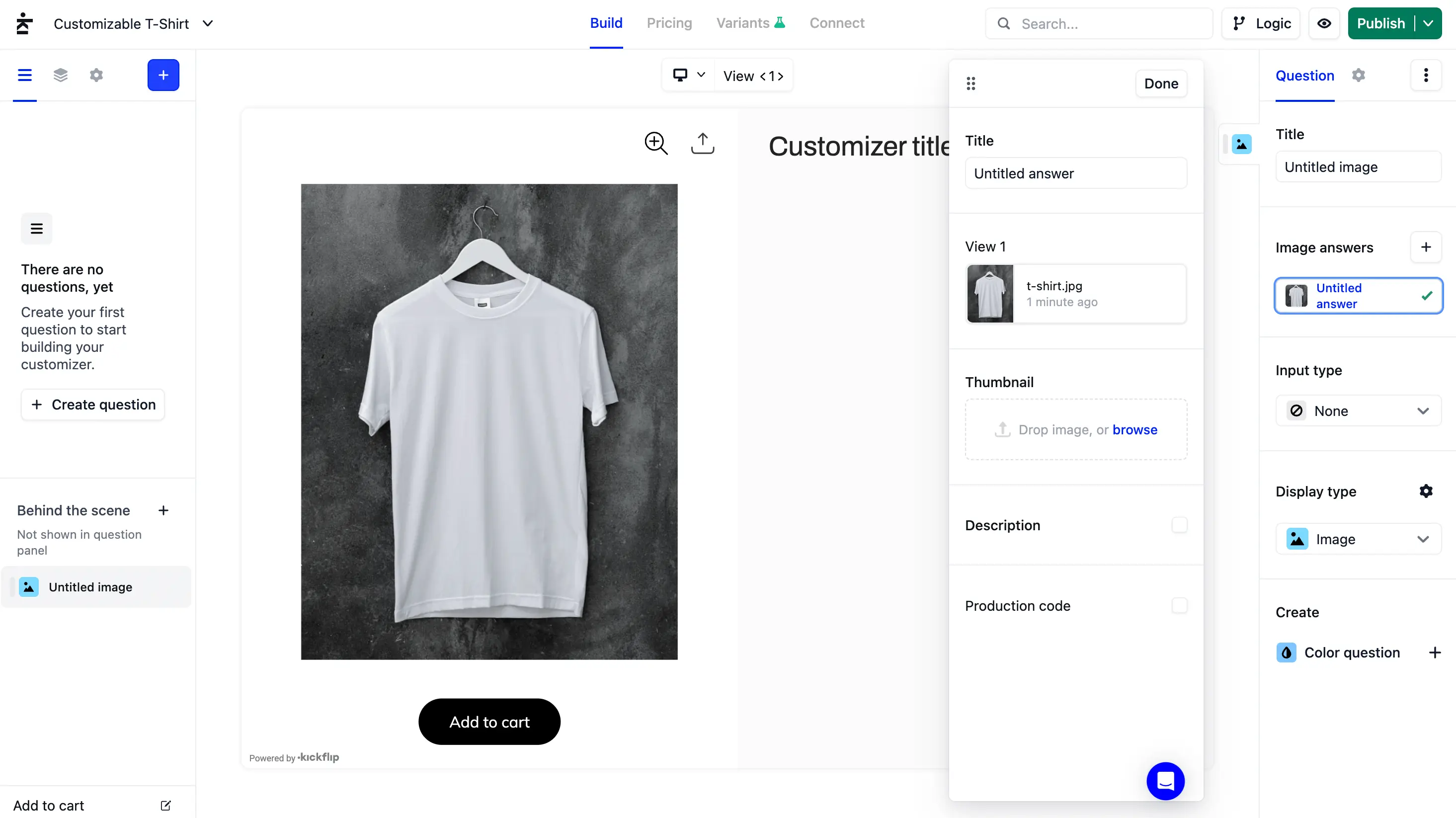Image resolution: width=1456 pixels, height=818 pixels.
Task: Open the chat support bubble
Action: click(x=1165, y=781)
